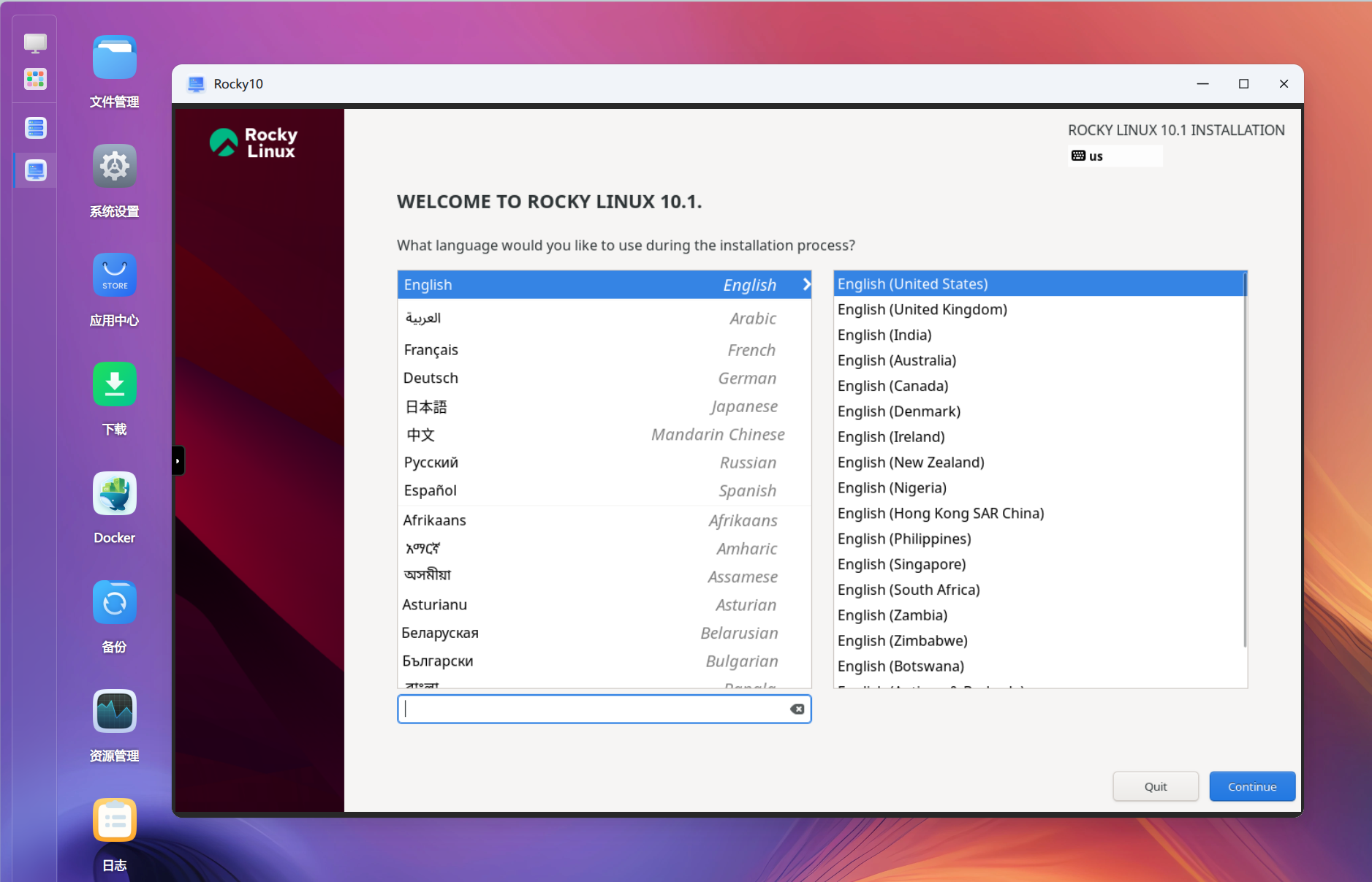Screen dimensions: 1372x882
Task: Choose English (Singapore) locale
Action: click(901, 564)
